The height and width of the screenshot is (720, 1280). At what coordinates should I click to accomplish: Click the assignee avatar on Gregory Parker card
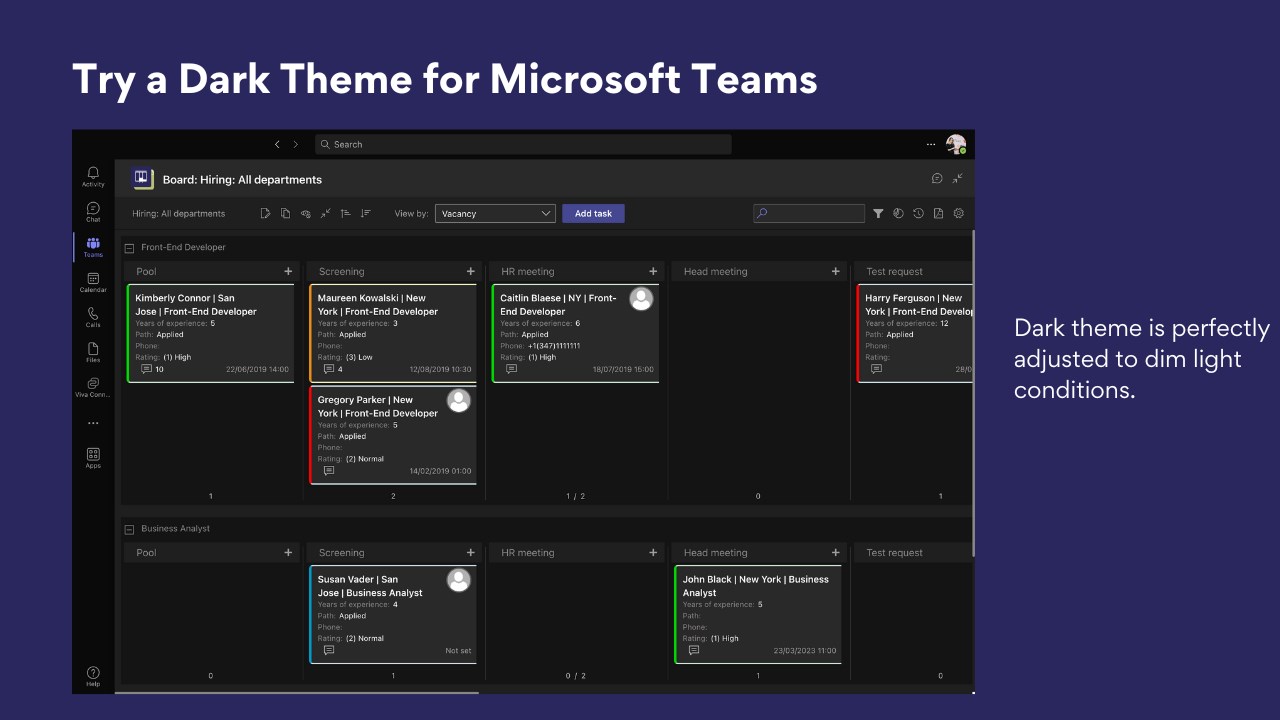click(x=459, y=401)
